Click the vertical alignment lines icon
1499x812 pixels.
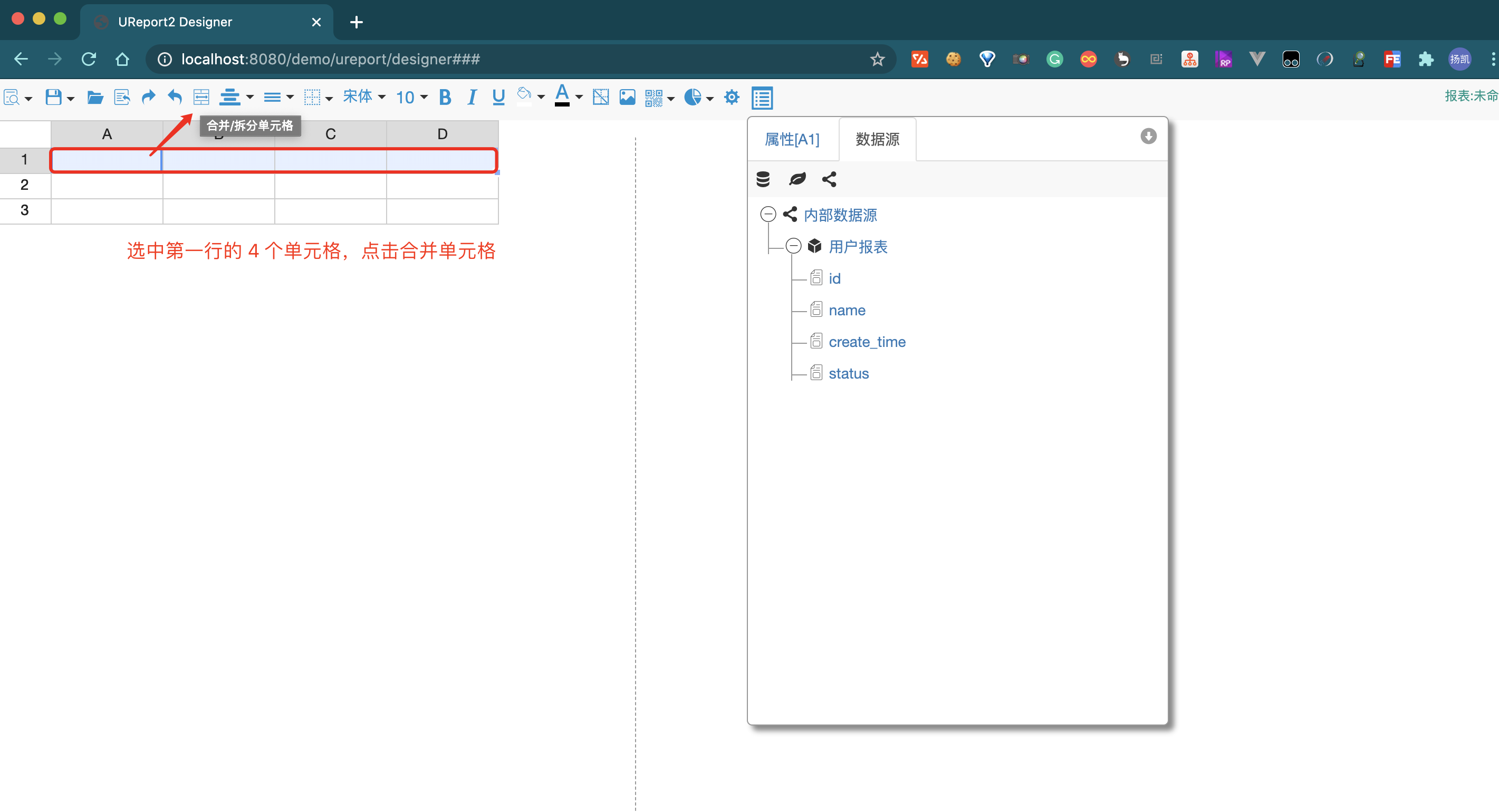(x=272, y=97)
